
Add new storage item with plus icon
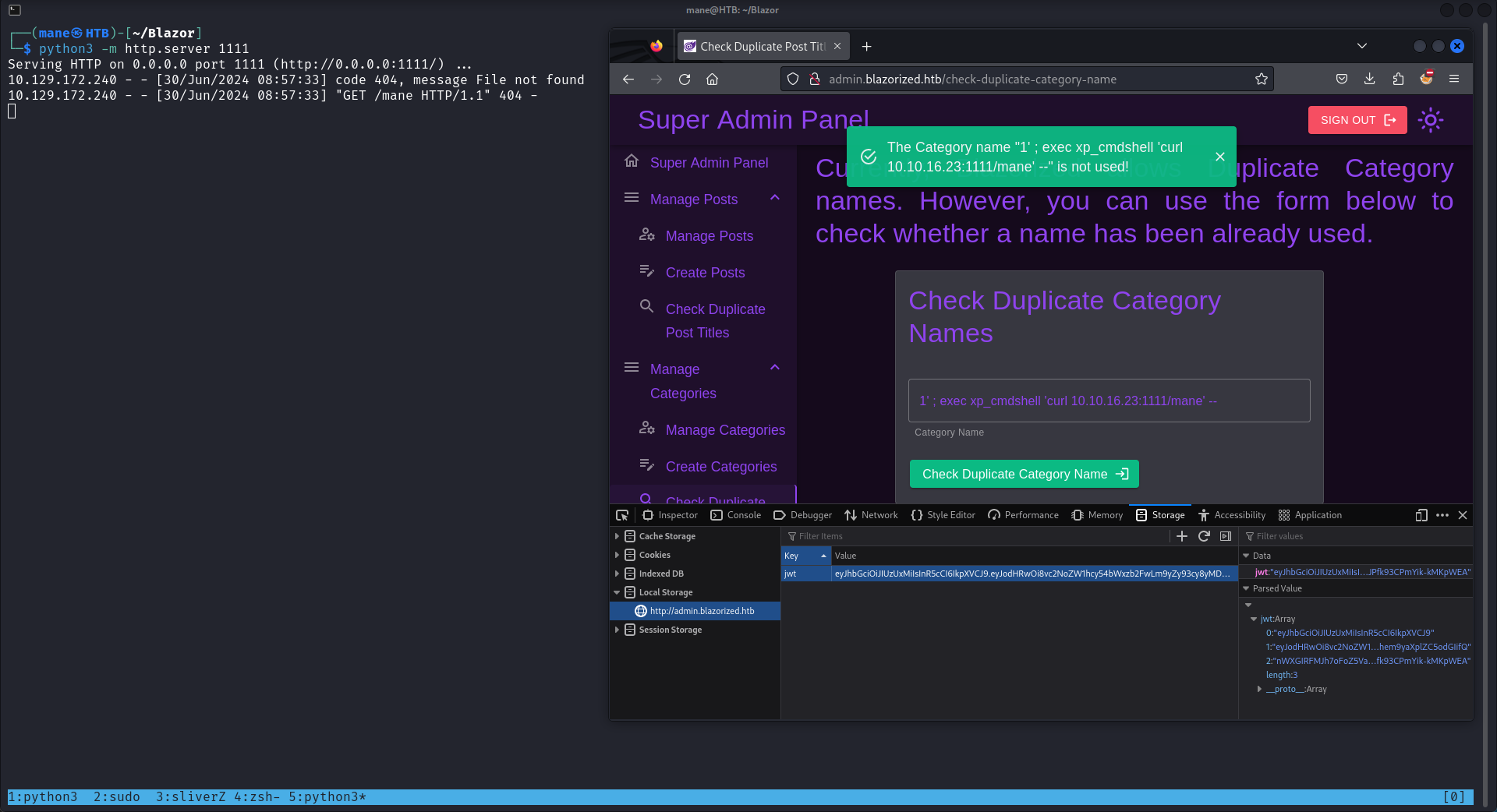(x=1182, y=536)
